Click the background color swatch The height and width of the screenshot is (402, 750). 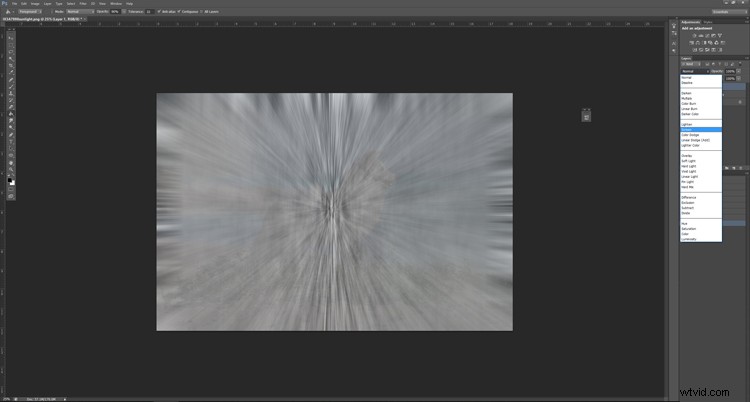pos(13,183)
